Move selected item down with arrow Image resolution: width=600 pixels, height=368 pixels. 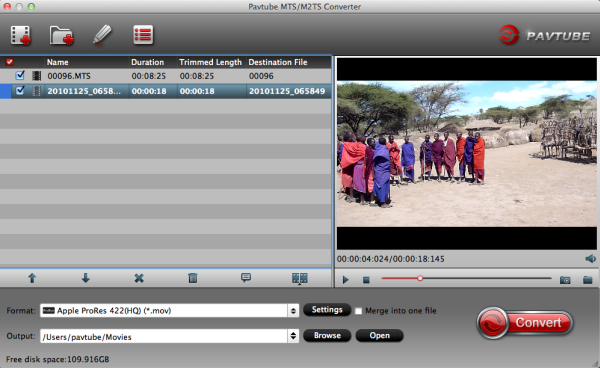[x=86, y=278]
